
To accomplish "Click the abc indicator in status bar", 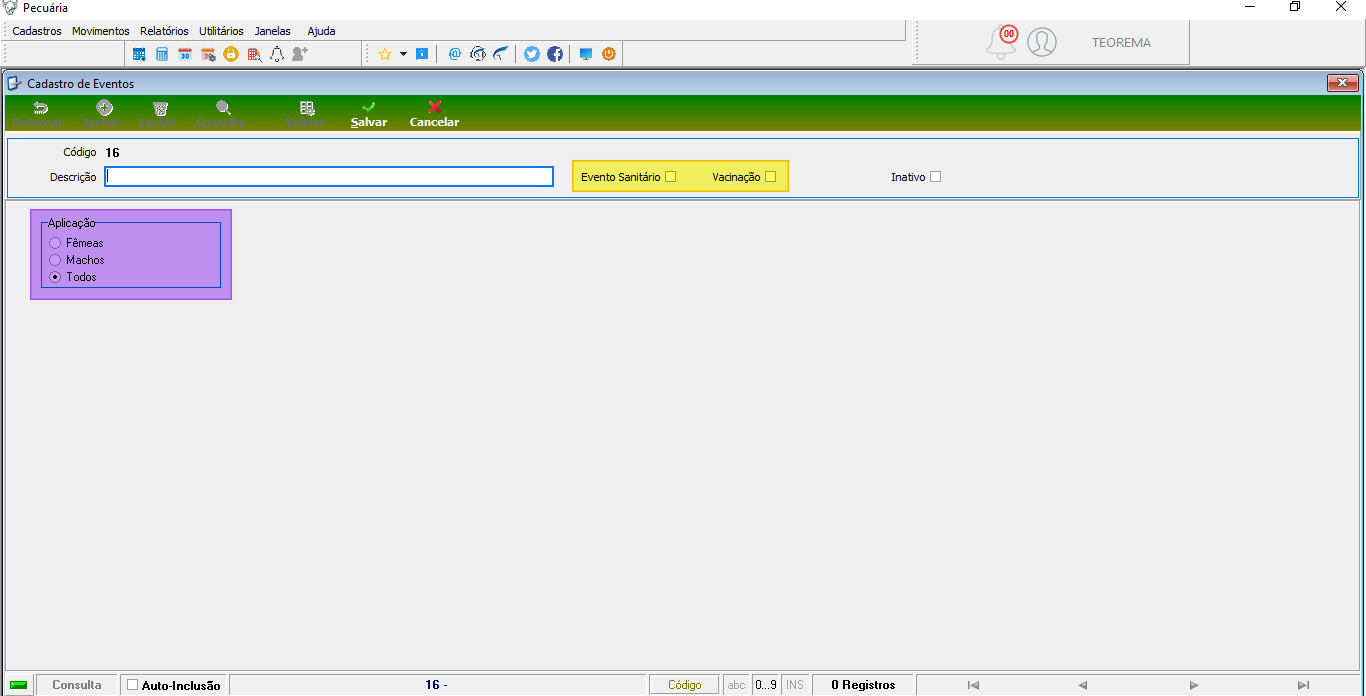I will click(x=737, y=685).
